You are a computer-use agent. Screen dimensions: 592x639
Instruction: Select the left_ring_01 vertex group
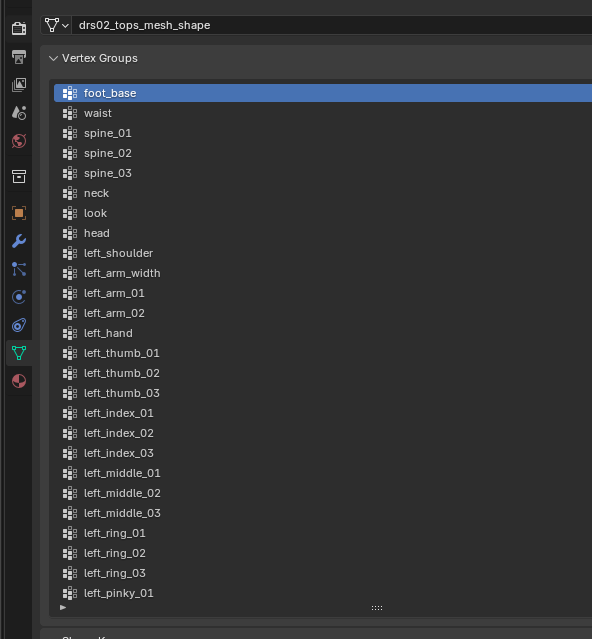(323, 533)
